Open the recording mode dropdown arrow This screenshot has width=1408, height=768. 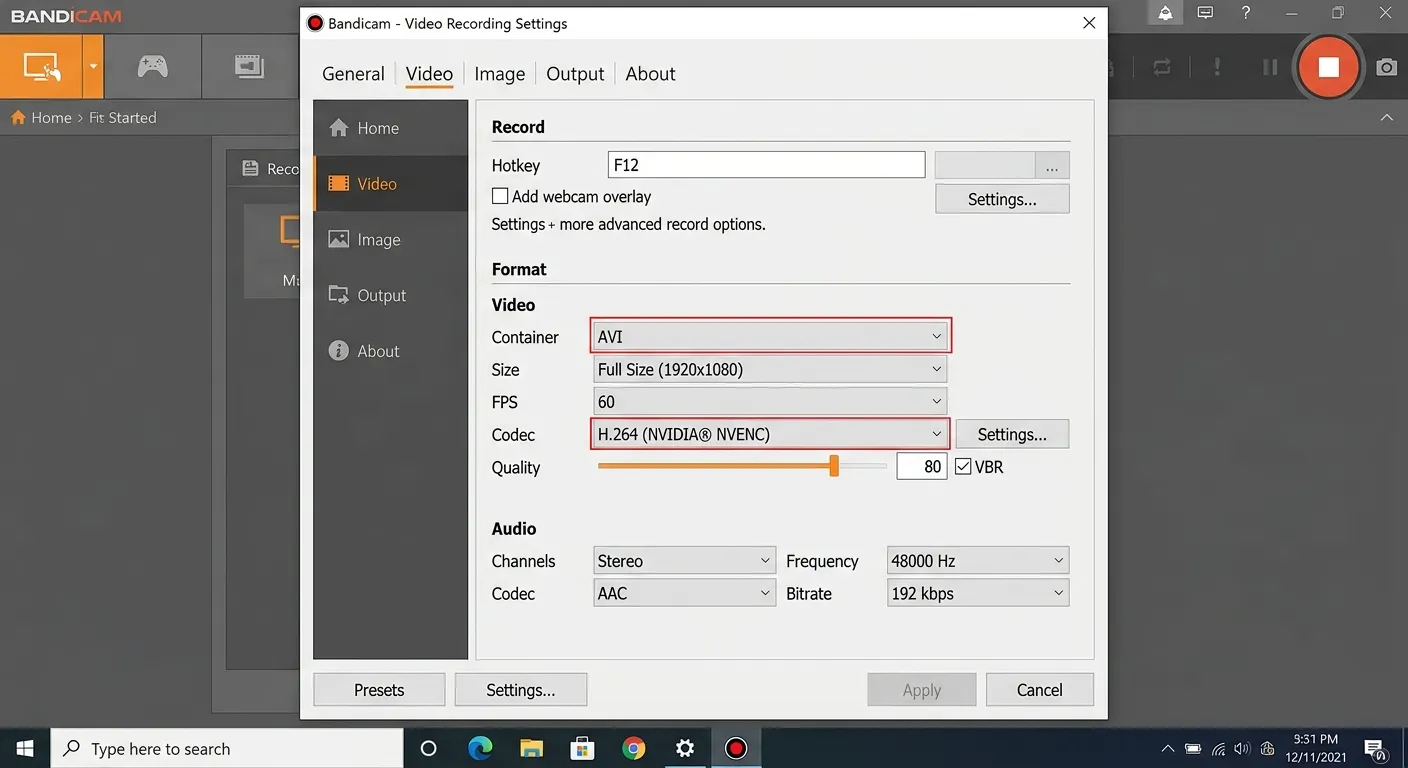click(93, 67)
